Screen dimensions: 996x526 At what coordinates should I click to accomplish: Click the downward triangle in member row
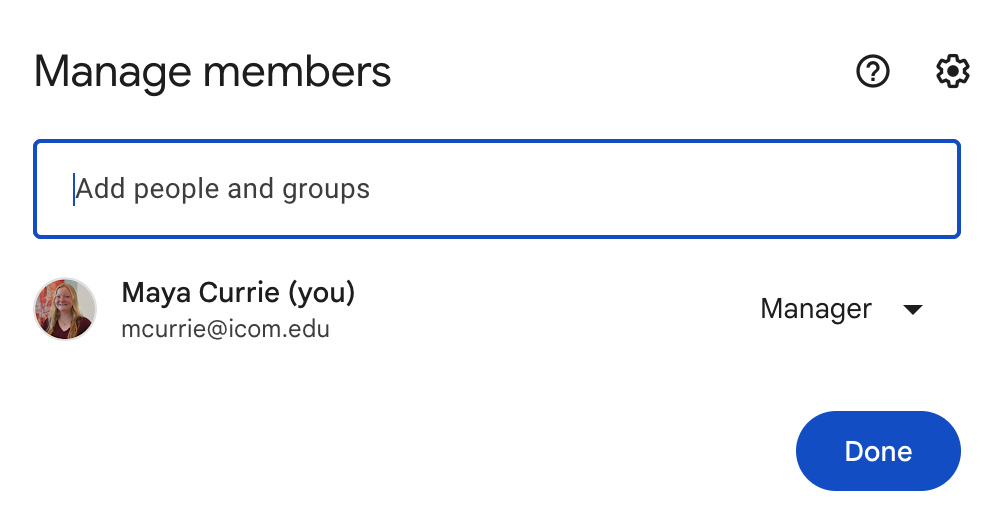(913, 310)
